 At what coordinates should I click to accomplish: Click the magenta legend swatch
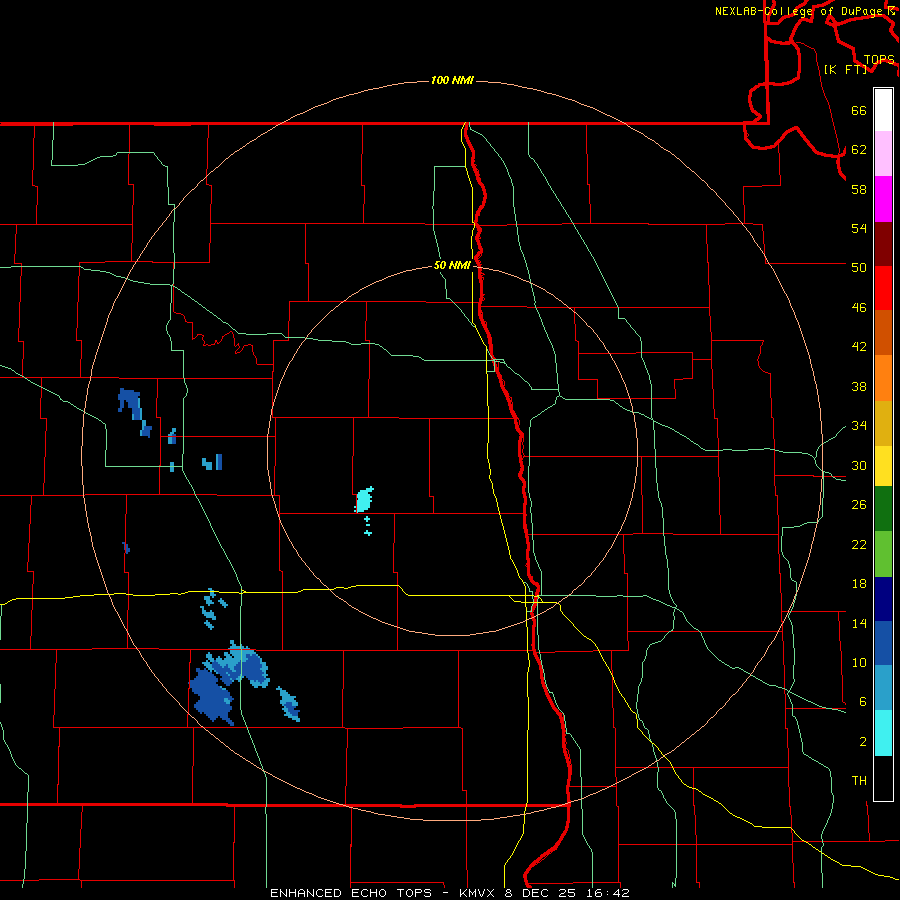883,199
